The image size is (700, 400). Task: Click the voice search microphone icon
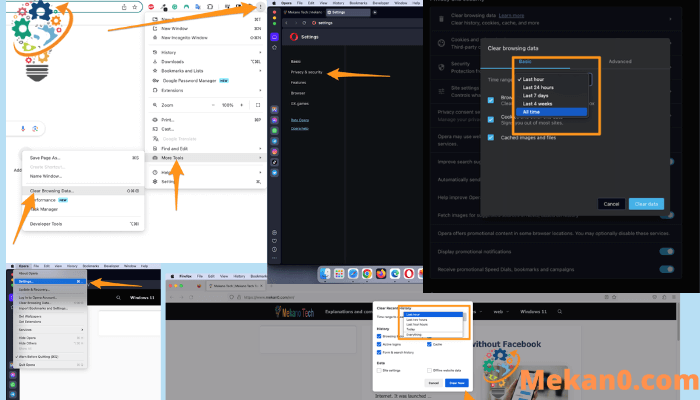pyautogui.click(x=23, y=129)
